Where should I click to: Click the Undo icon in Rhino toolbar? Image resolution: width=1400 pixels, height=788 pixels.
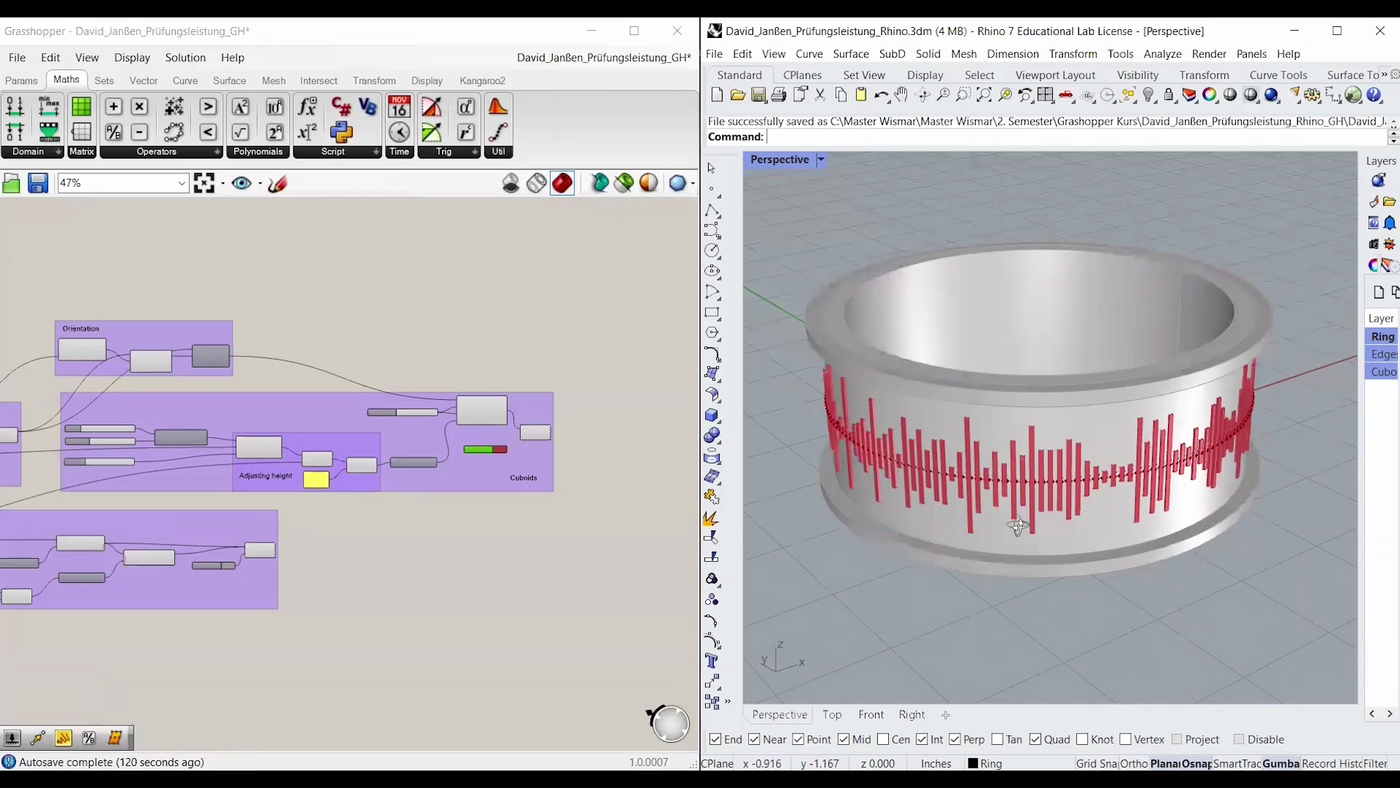(881, 95)
